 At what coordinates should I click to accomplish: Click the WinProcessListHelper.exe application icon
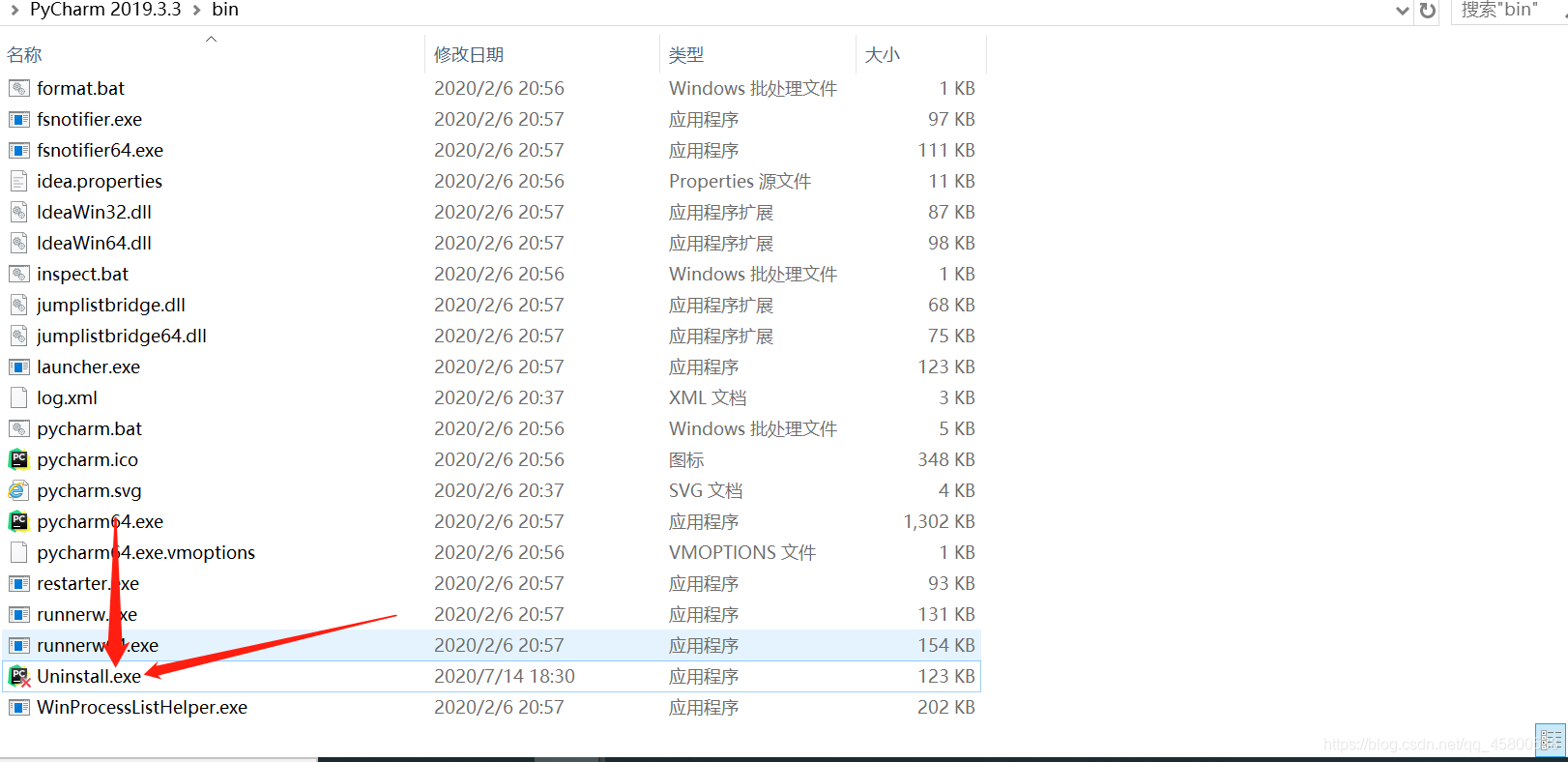click(18, 707)
